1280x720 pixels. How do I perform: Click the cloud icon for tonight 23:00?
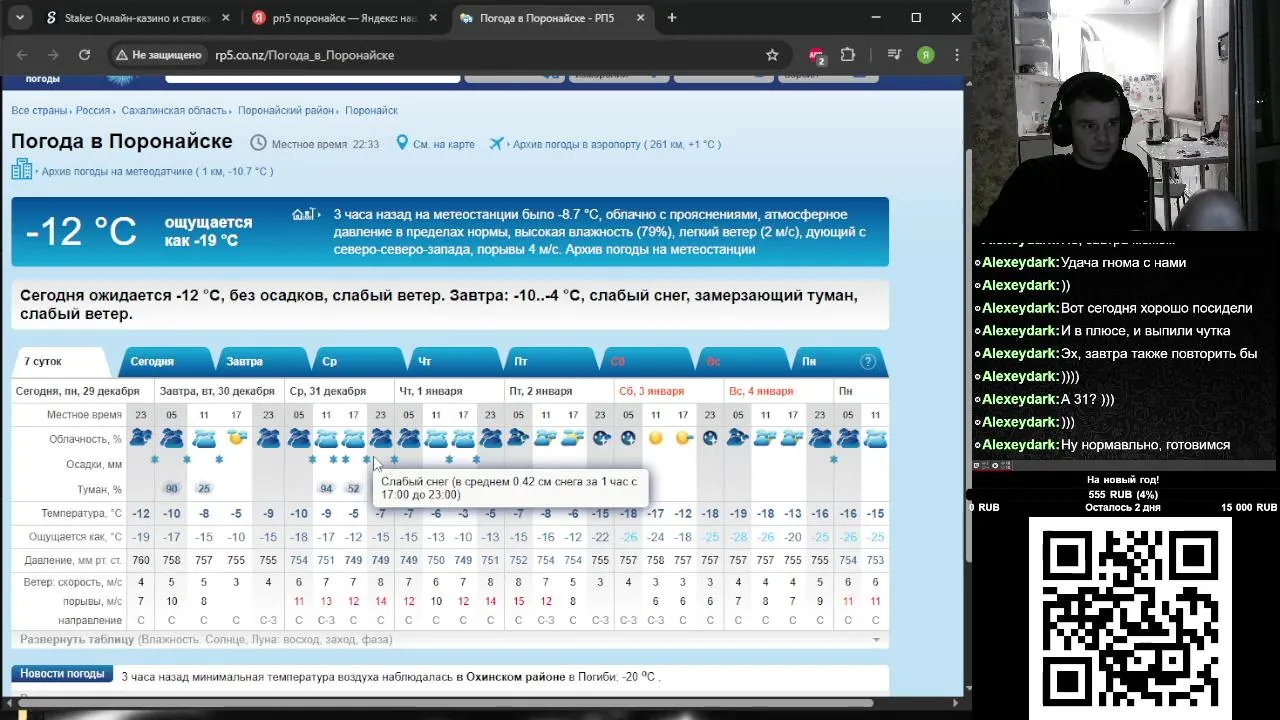[x=141, y=438]
